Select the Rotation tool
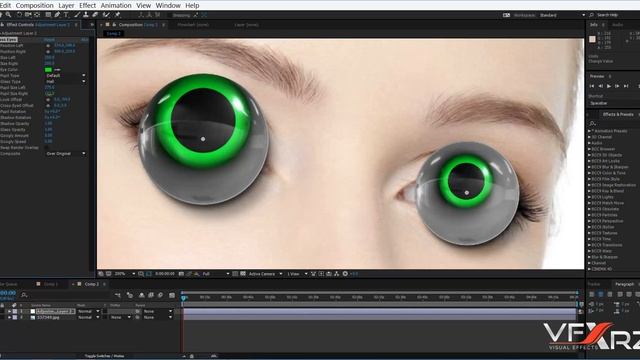 (x=20, y=15)
